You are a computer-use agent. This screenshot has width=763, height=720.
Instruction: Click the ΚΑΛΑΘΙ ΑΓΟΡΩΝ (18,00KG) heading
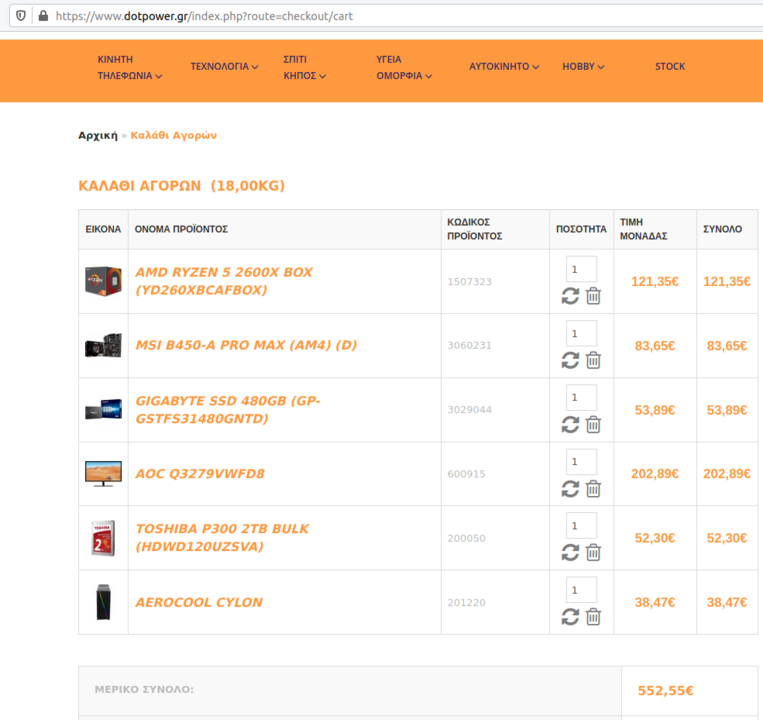182,186
